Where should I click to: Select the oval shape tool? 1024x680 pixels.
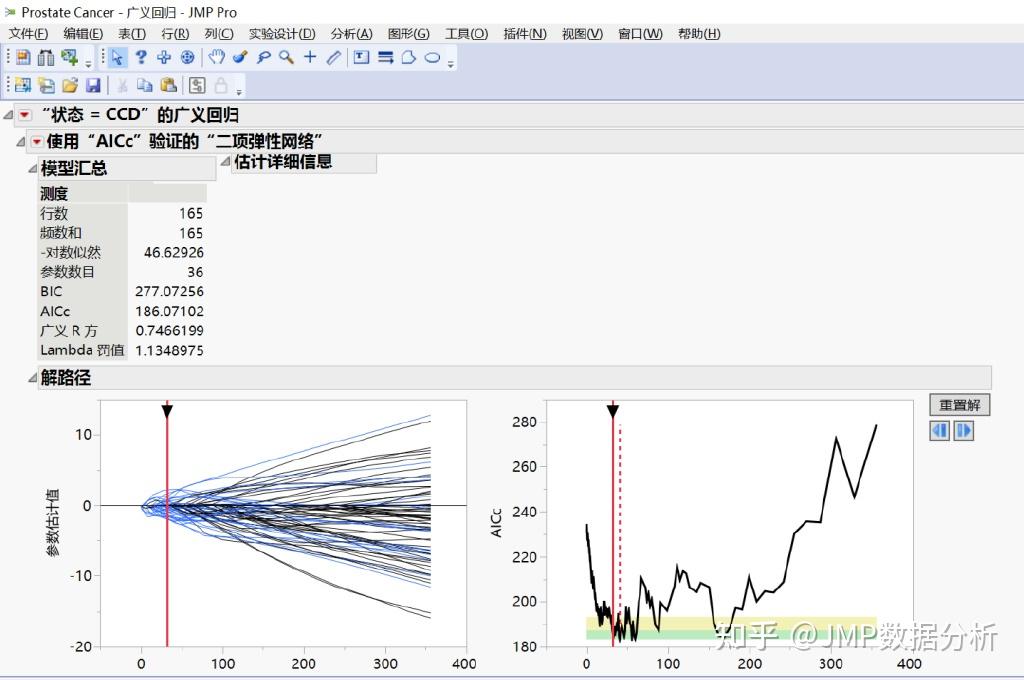(432, 57)
